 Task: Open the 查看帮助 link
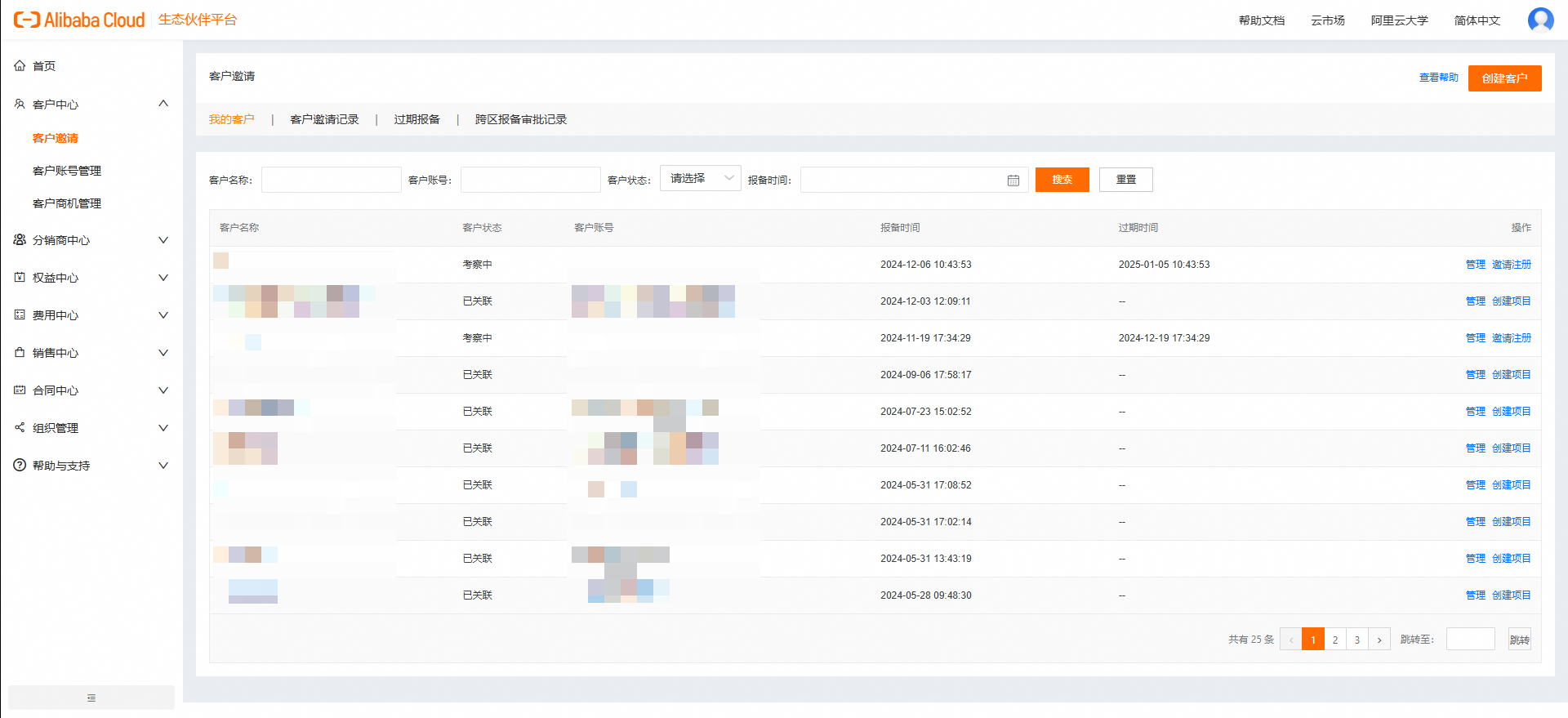click(1439, 78)
